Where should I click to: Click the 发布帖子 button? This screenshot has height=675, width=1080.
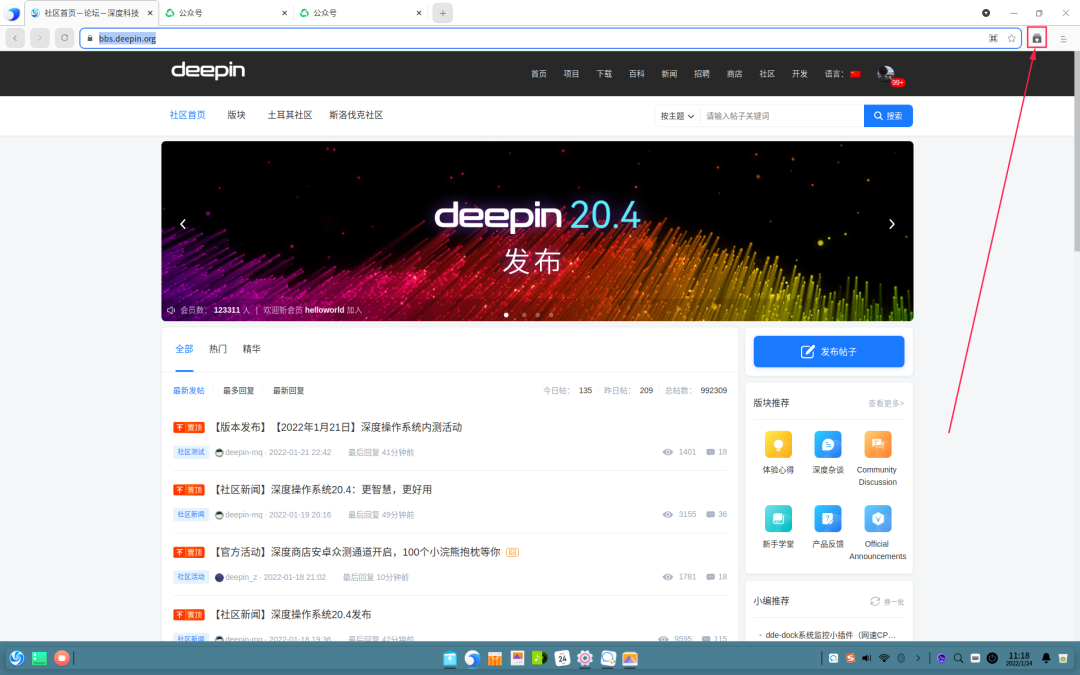click(828, 351)
